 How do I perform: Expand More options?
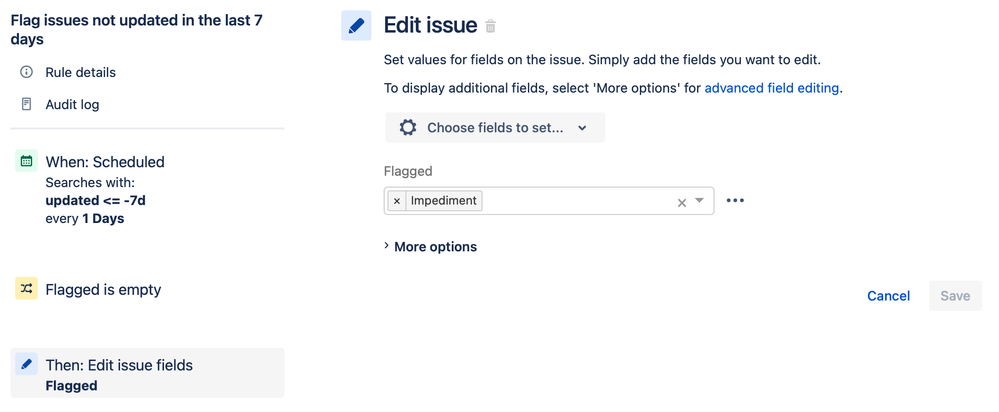(430, 246)
